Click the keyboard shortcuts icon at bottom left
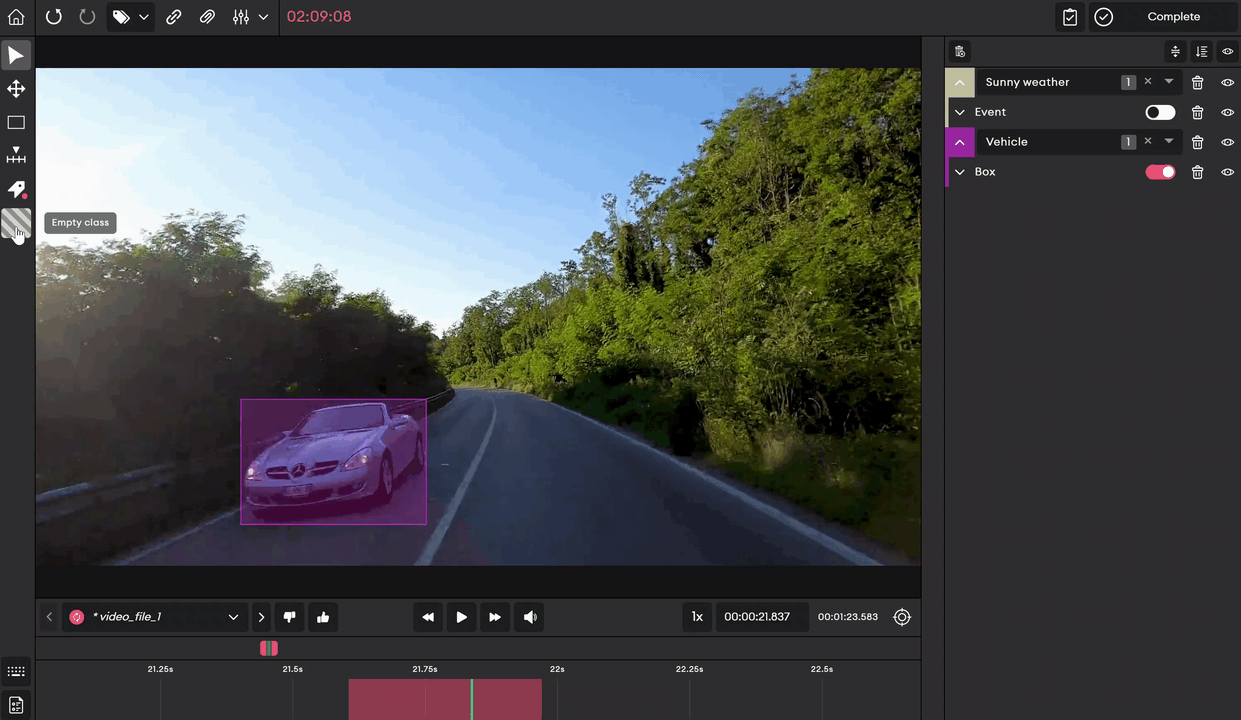The height and width of the screenshot is (720, 1241). coord(16,671)
